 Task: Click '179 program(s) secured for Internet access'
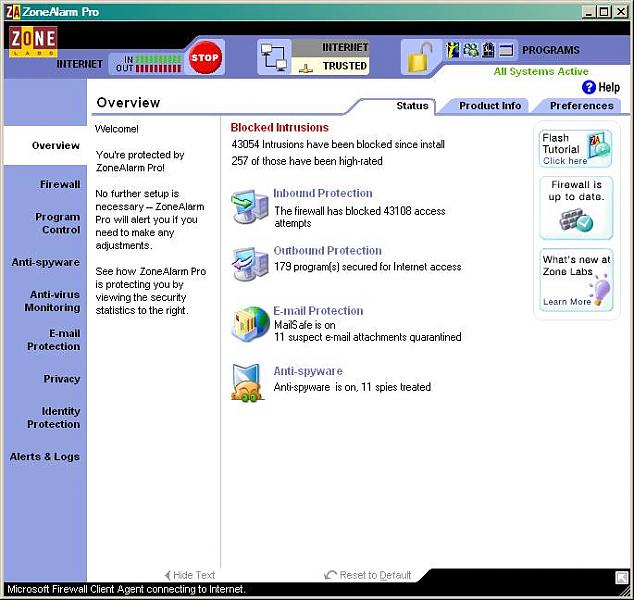[368, 267]
